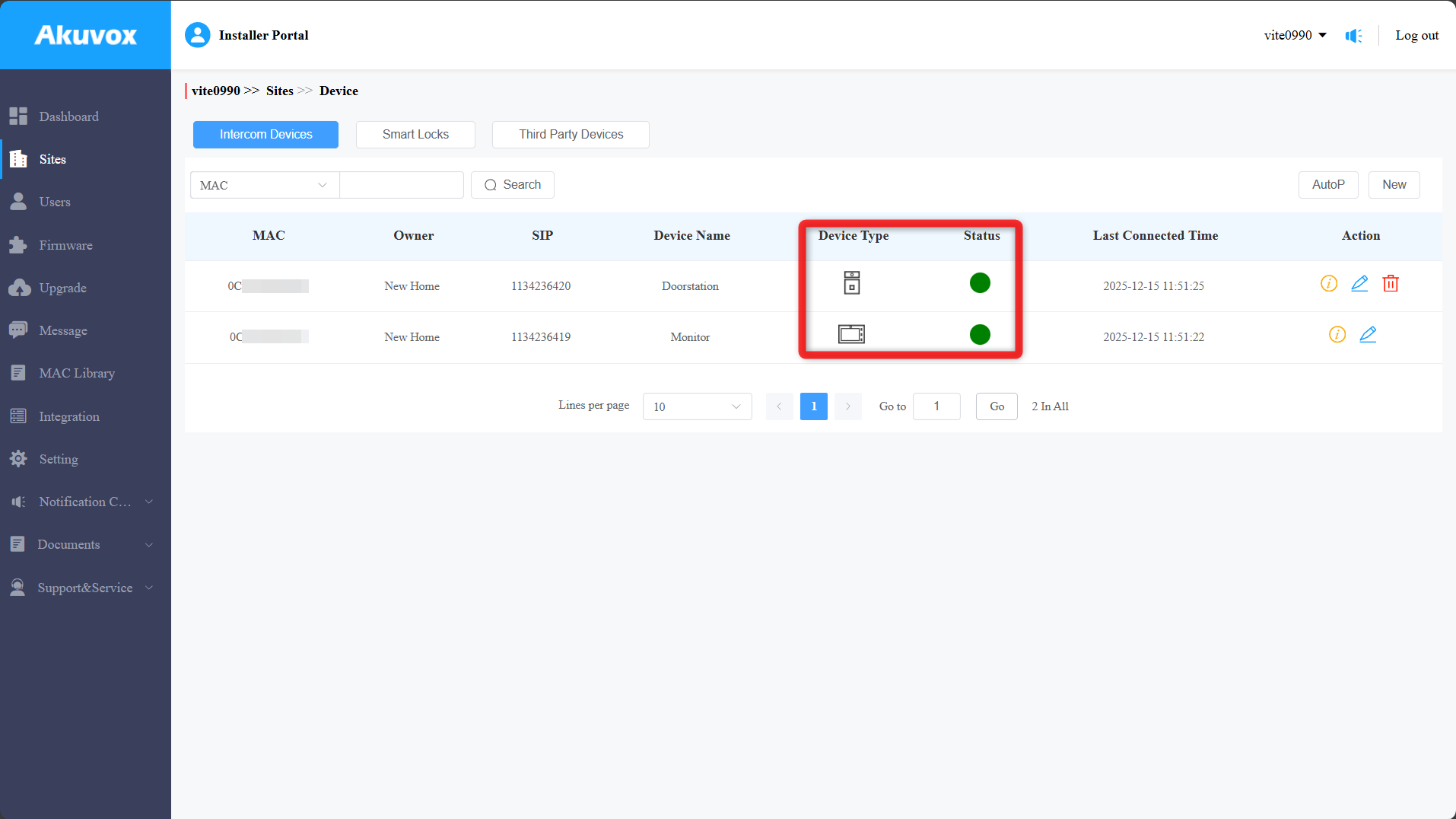Open Users in the sidebar
The width and height of the screenshot is (1456, 819).
click(x=55, y=202)
